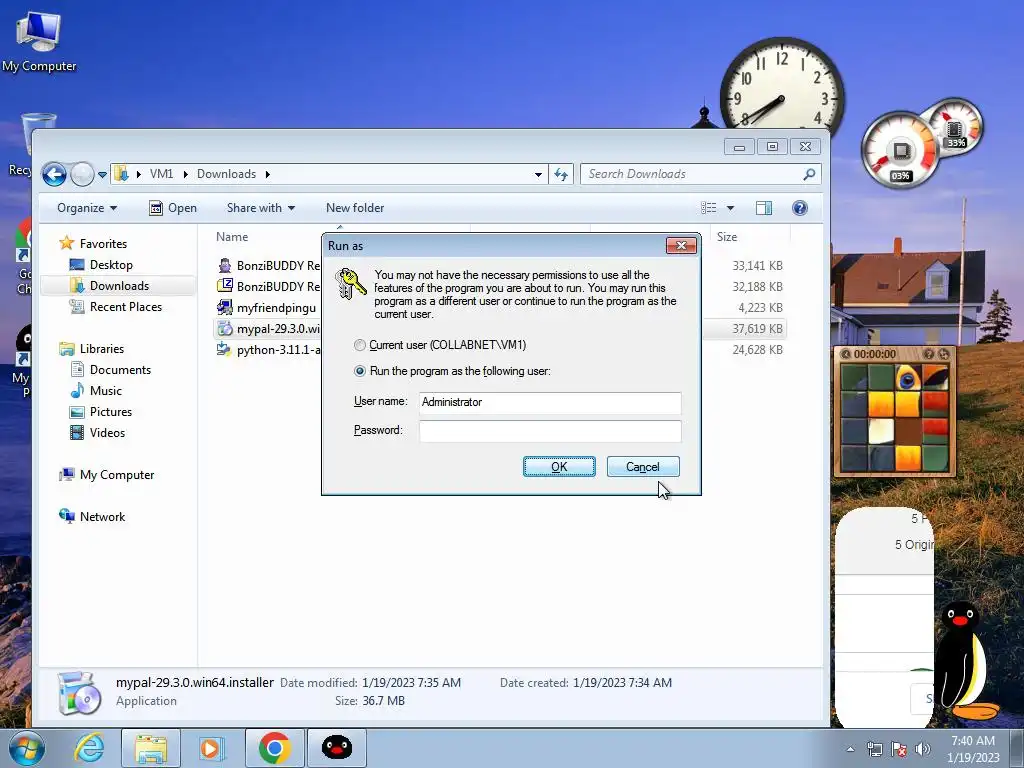This screenshot has width=1024, height=768.
Task: Click VM1 in the address bar breadcrumb
Action: click(161, 174)
